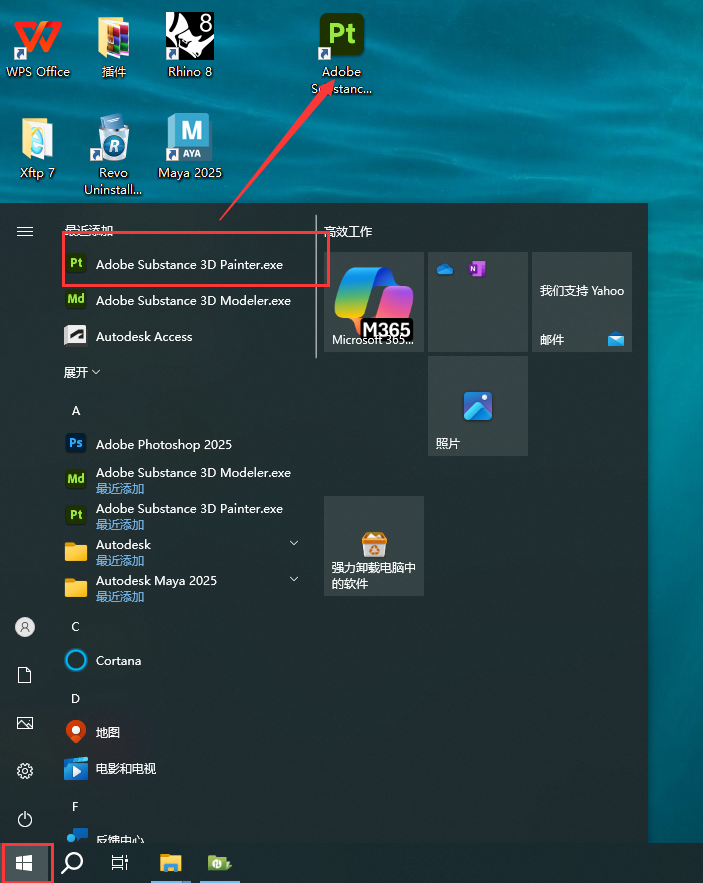Open the 照片 photos tile
The width and height of the screenshot is (703, 883).
478,406
